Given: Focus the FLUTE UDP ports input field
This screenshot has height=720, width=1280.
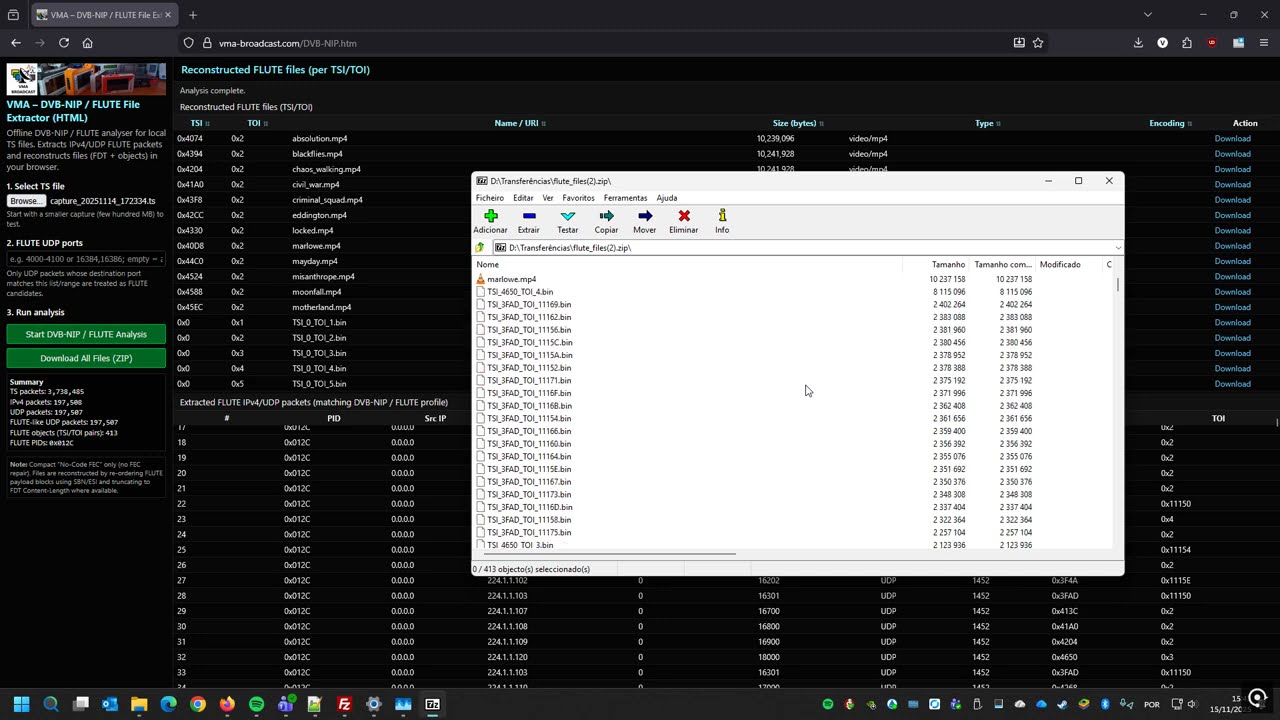Looking at the screenshot, I should click(85, 259).
